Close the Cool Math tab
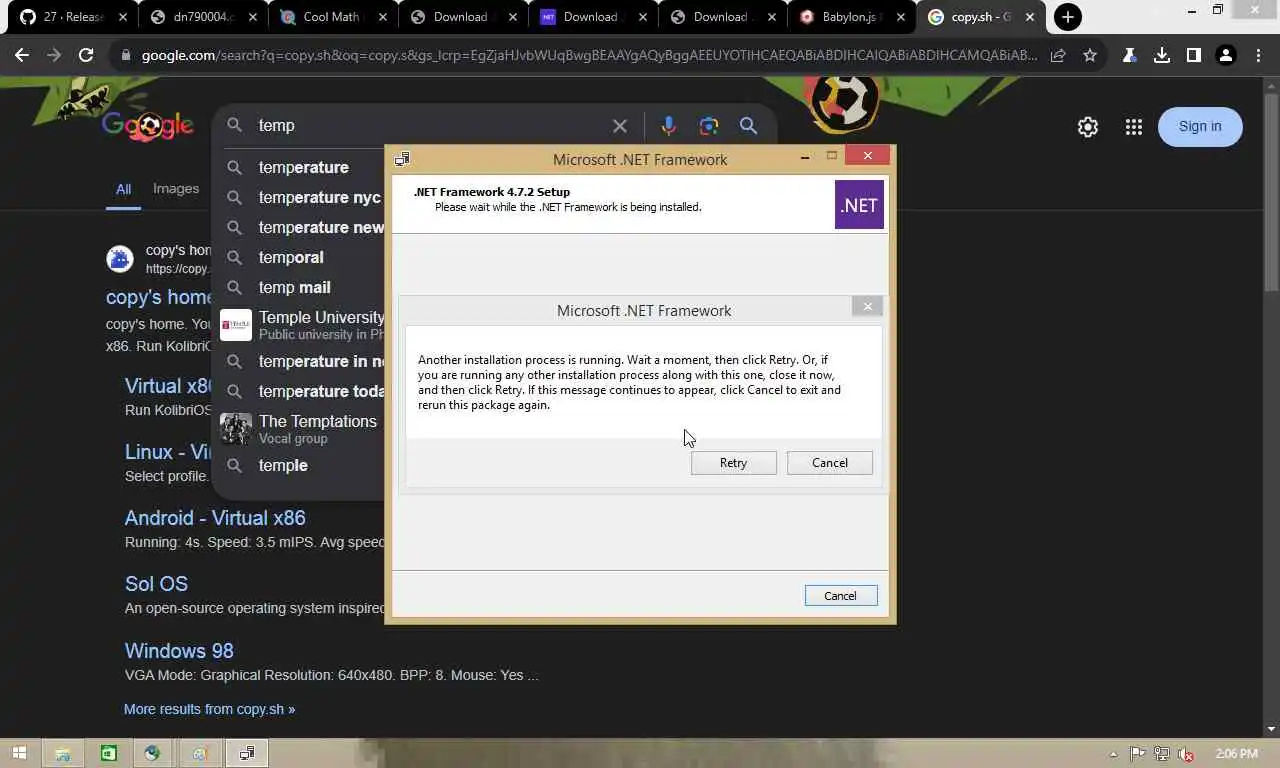The image size is (1280, 768). (382, 17)
